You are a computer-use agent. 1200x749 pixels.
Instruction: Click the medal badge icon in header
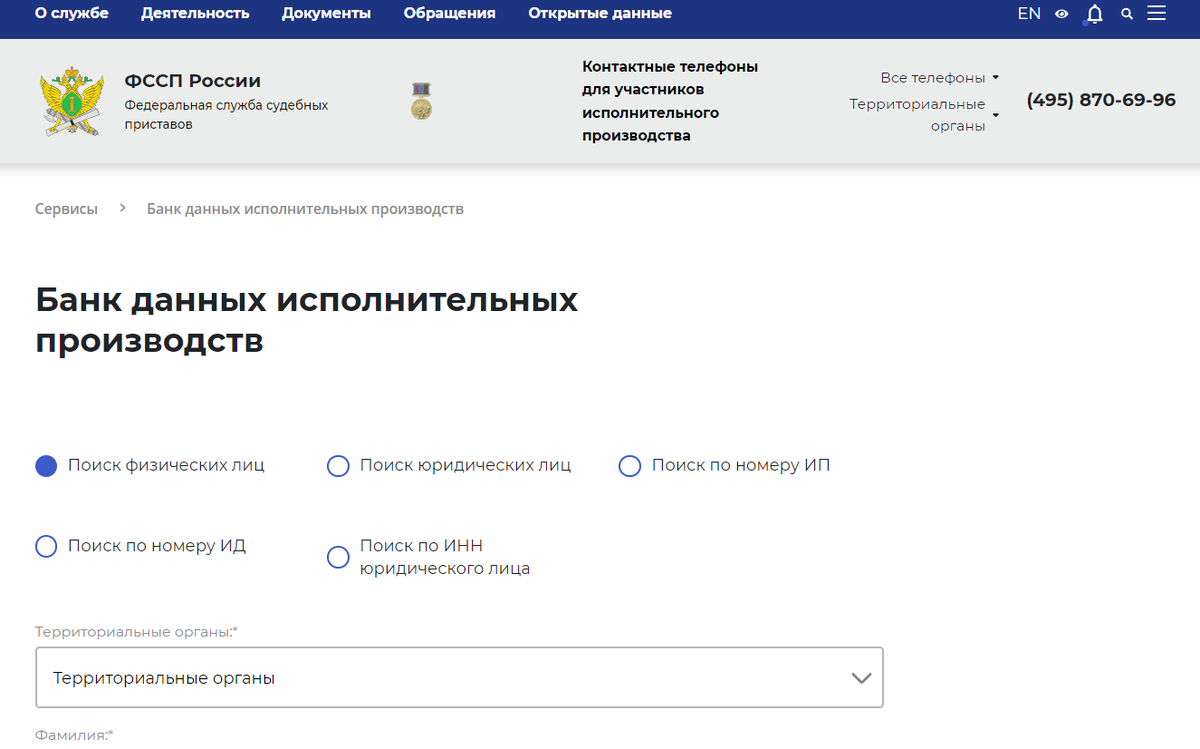[x=421, y=101]
